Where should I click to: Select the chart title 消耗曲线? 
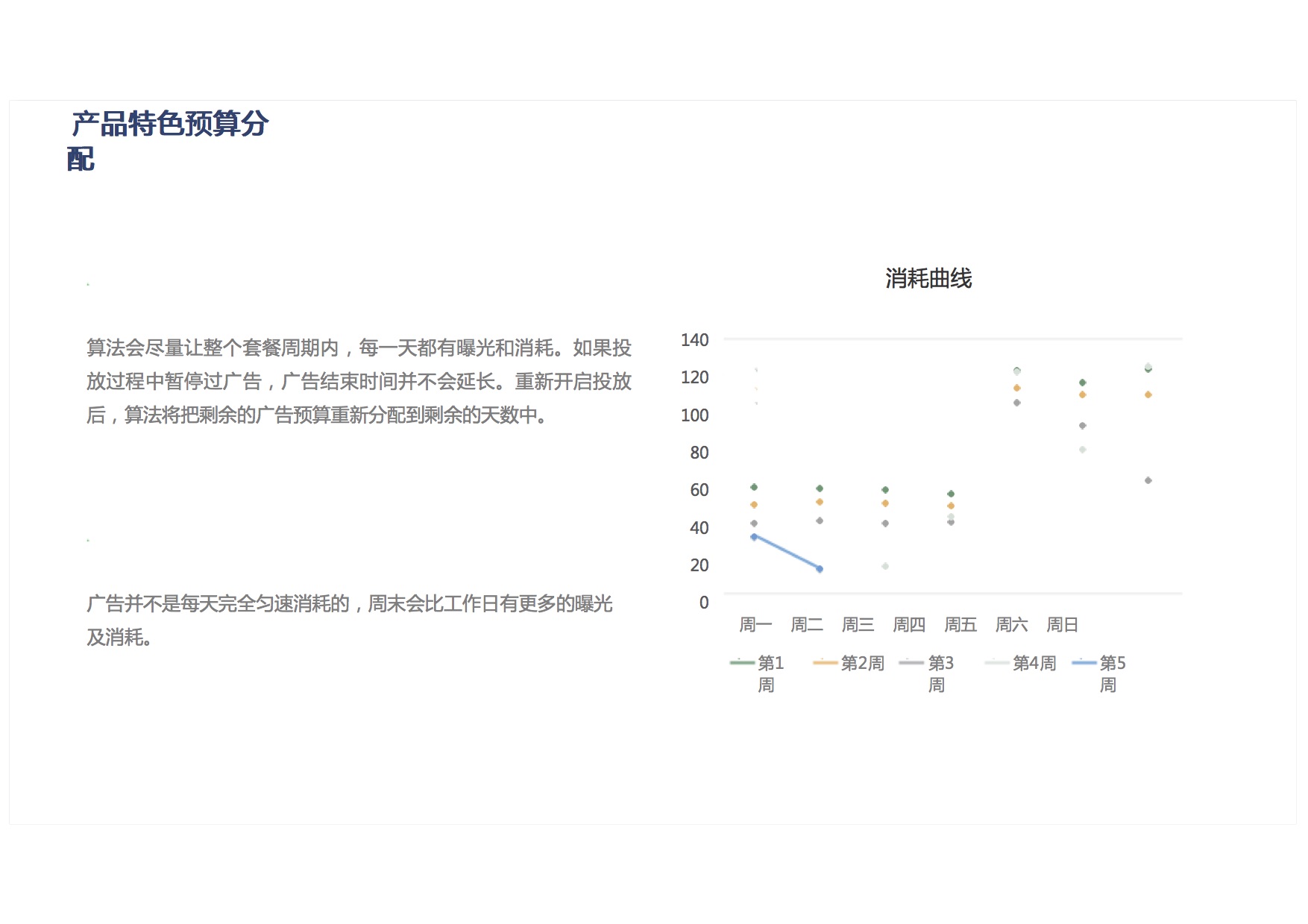pyautogui.click(x=928, y=279)
